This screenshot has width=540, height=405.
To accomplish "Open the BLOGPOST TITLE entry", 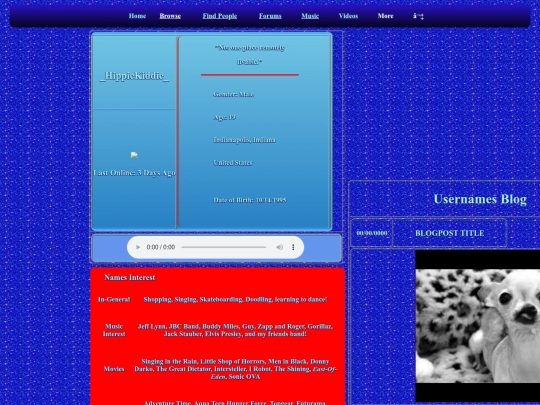I will [449, 233].
